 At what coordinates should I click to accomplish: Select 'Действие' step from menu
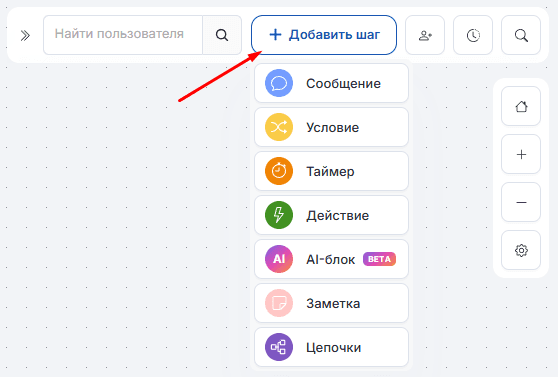tap(331, 215)
